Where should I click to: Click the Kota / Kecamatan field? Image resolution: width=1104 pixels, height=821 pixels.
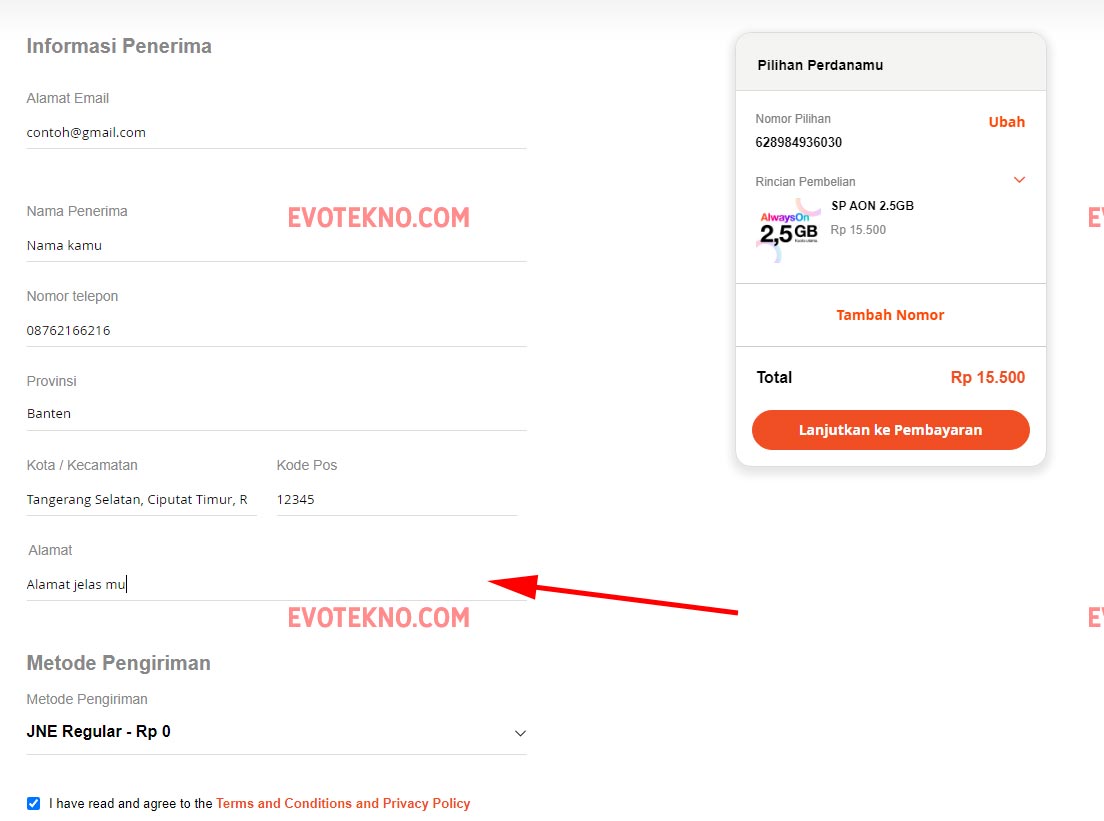pos(141,499)
